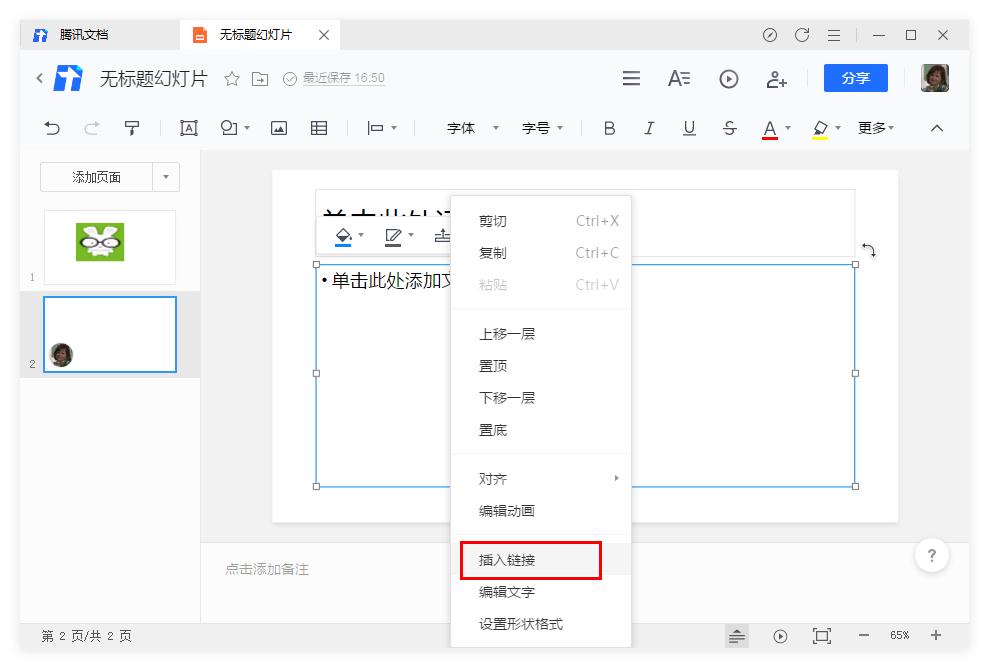
Task: Open the add collaborator panel
Action: (x=777, y=79)
